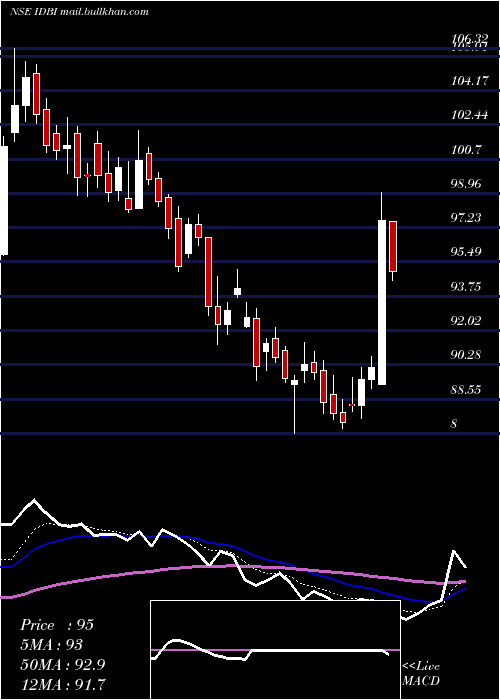Click the 106.32 top price label
500x700 pixels.
(x=470, y=41)
